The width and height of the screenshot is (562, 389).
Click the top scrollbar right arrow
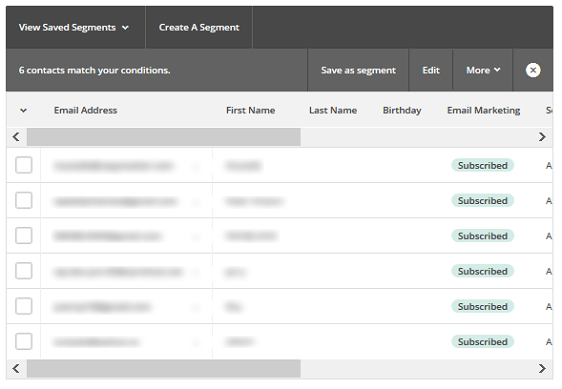[x=542, y=137]
